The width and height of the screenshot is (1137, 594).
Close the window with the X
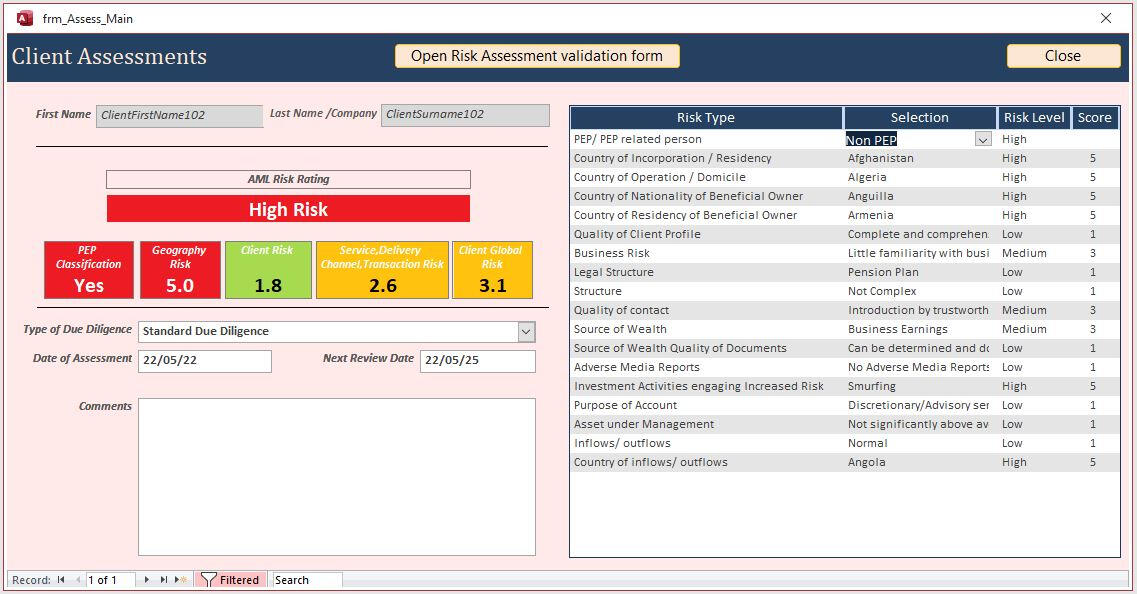[1106, 18]
